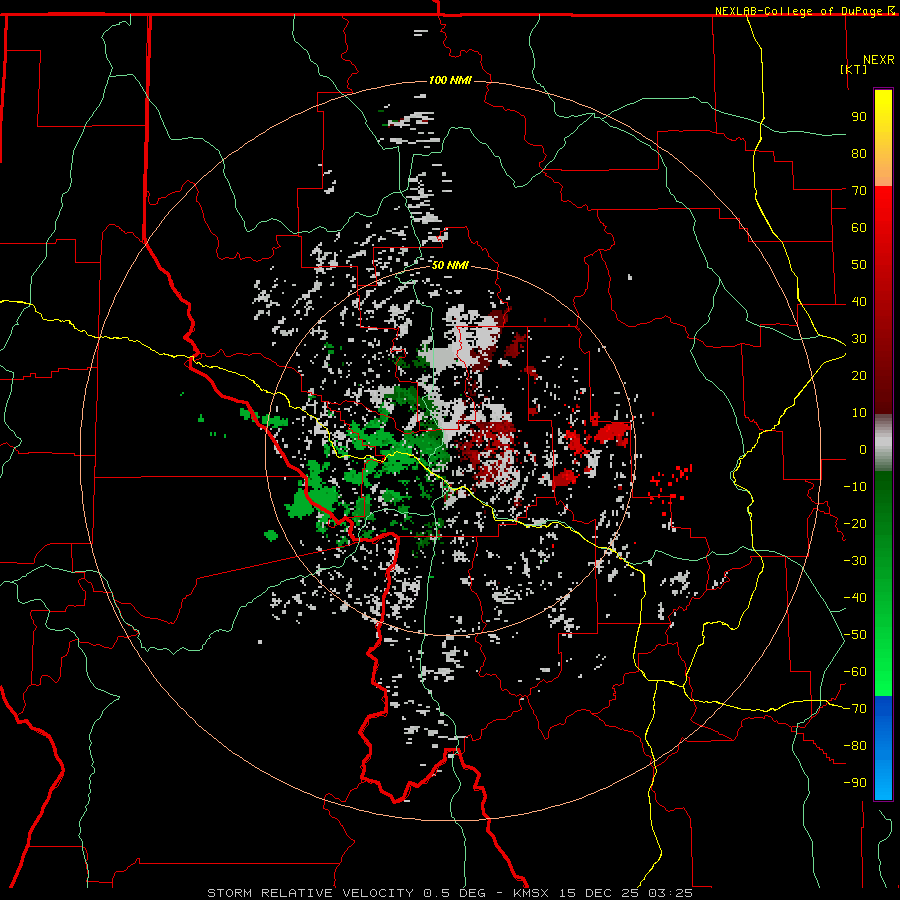Click the blue bottom segment of the color bar
The image size is (900, 900).
tap(883, 748)
